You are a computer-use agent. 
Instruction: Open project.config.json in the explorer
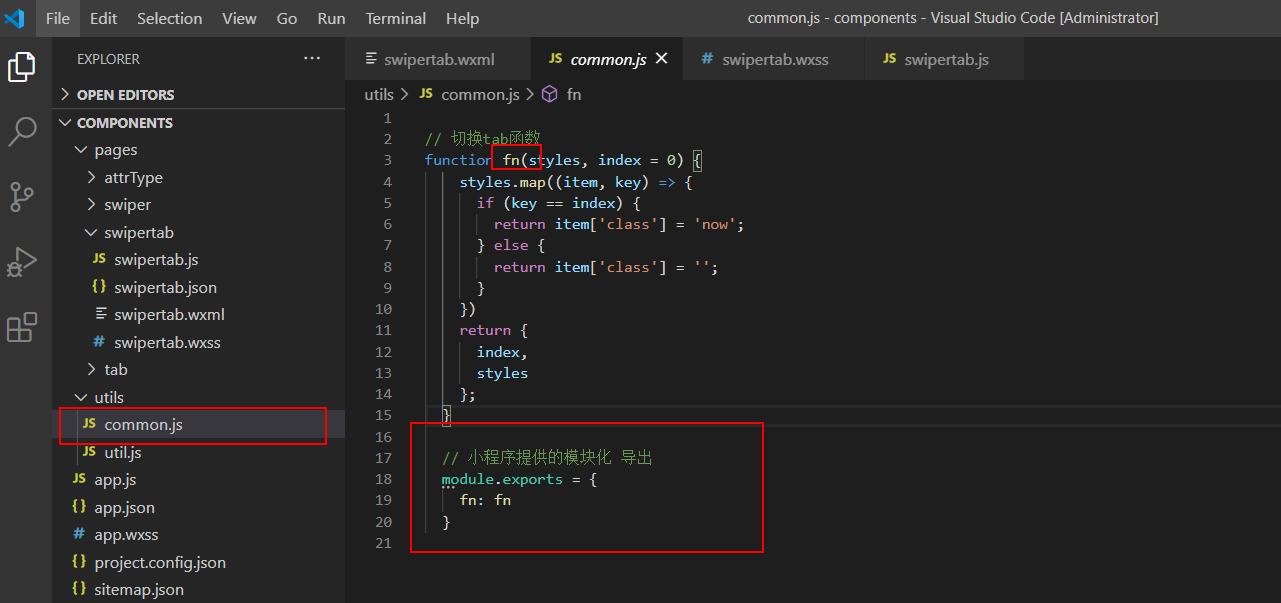tap(198, 563)
